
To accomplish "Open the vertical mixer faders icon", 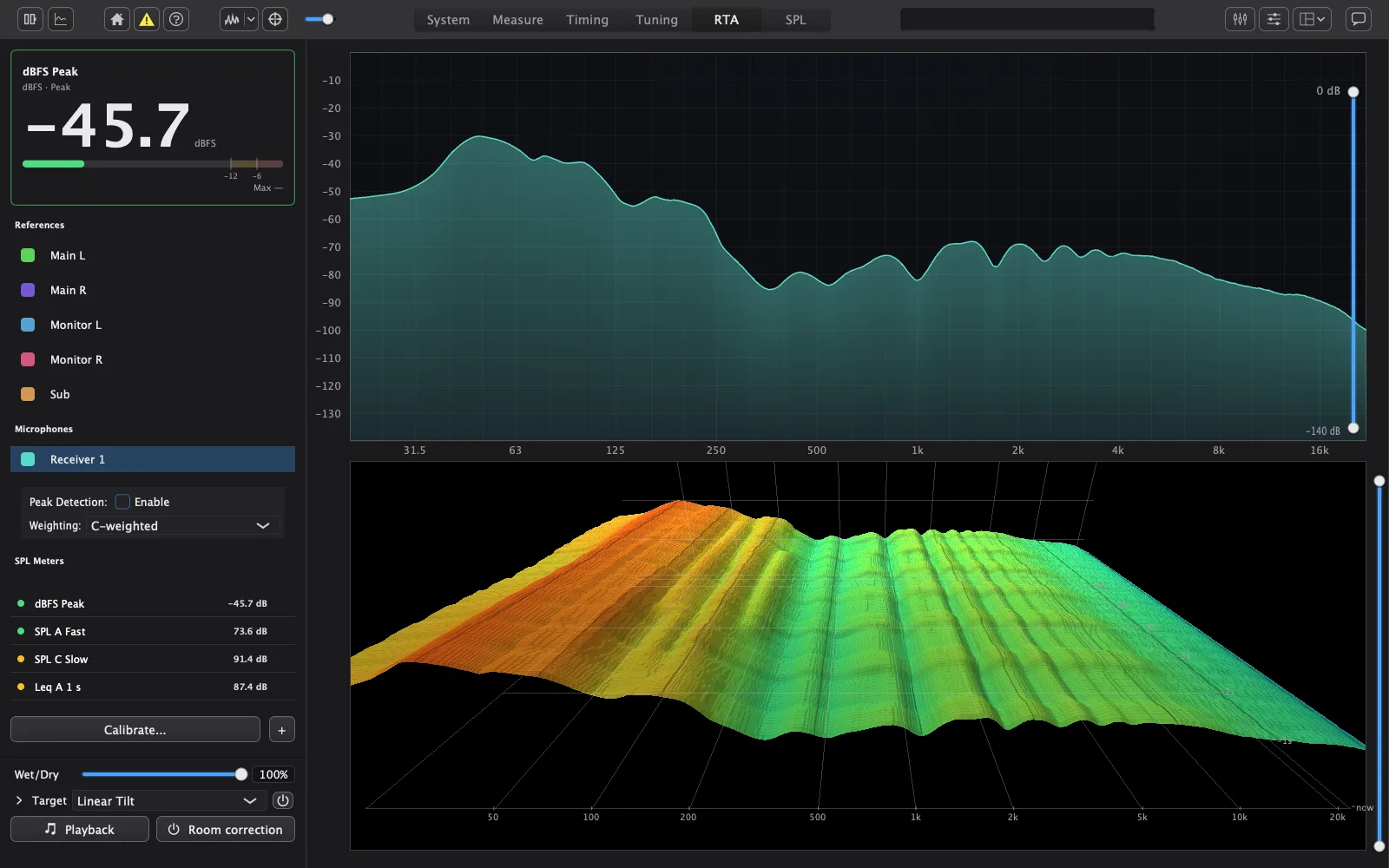I will [x=1240, y=19].
